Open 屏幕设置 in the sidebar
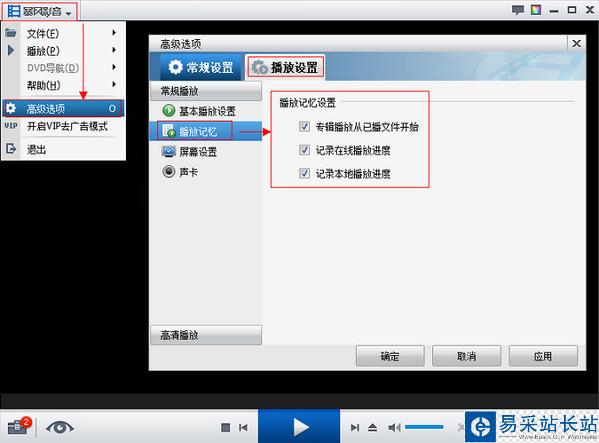Image resolution: width=599 pixels, height=443 pixels. coord(206,152)
